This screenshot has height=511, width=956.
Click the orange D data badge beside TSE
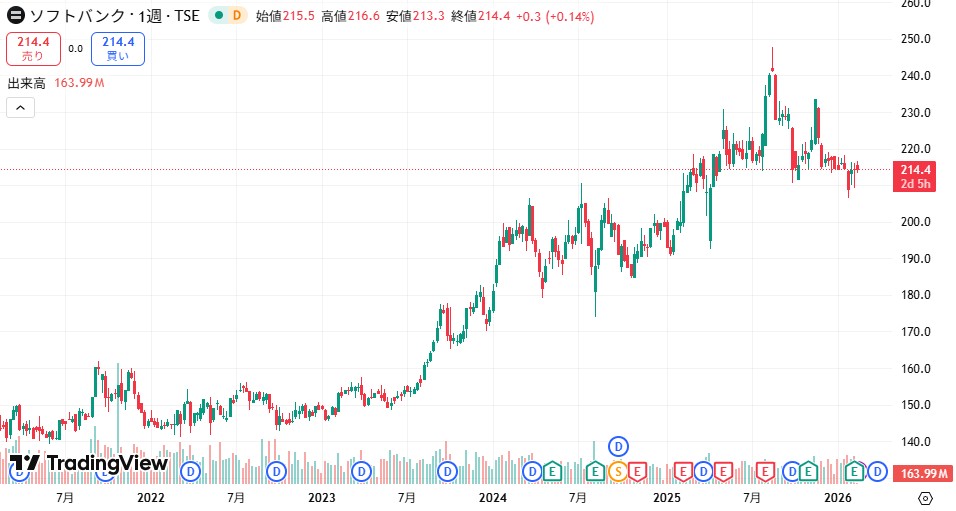pos(237,15)
